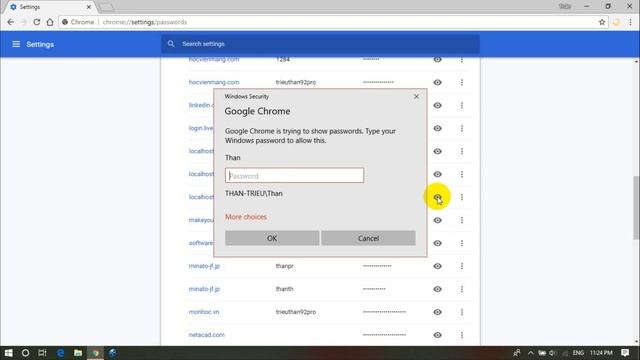Open more actions for hocvienmang.com trieuthan92pro
This screenshot has height=360, width=640.
[462, 82]
